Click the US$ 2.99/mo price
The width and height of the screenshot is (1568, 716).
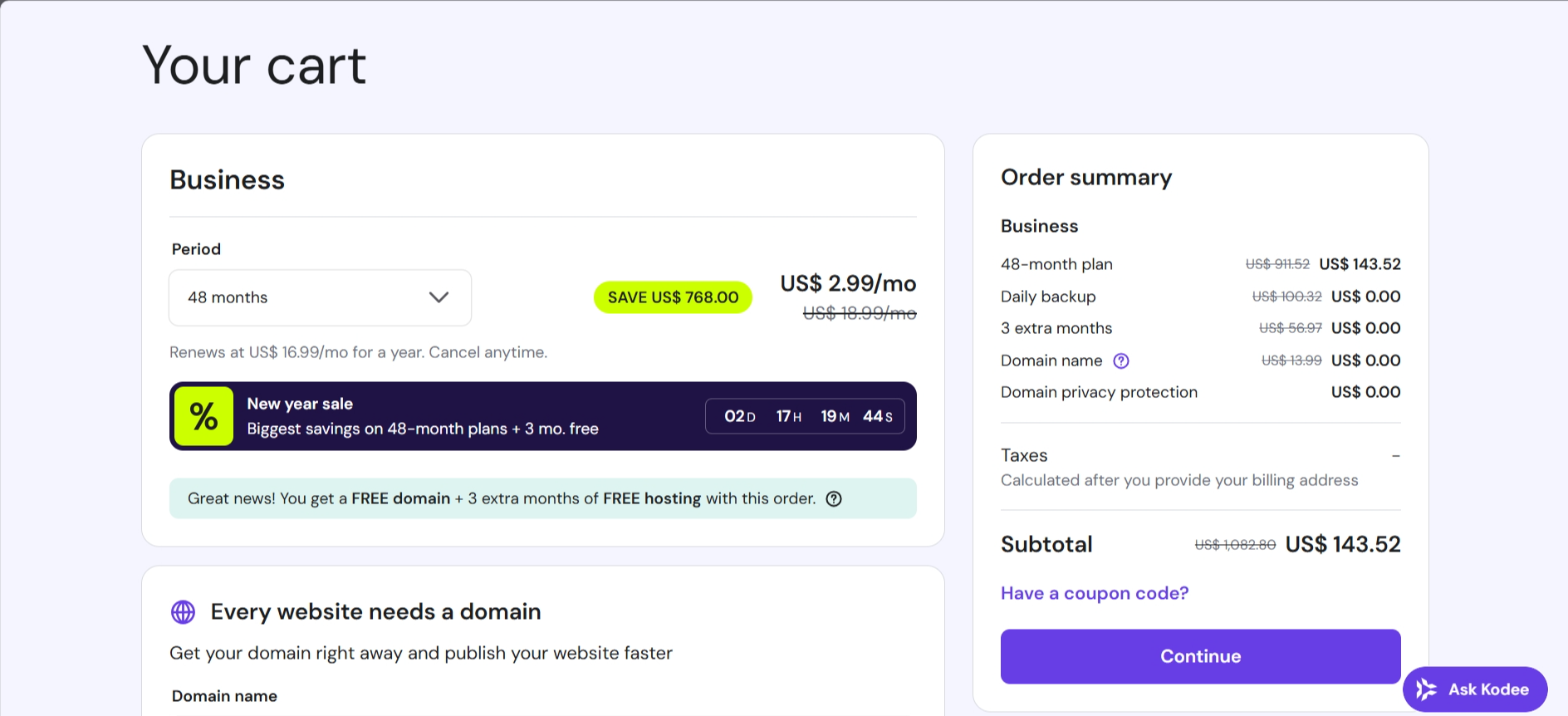point(848,283)
